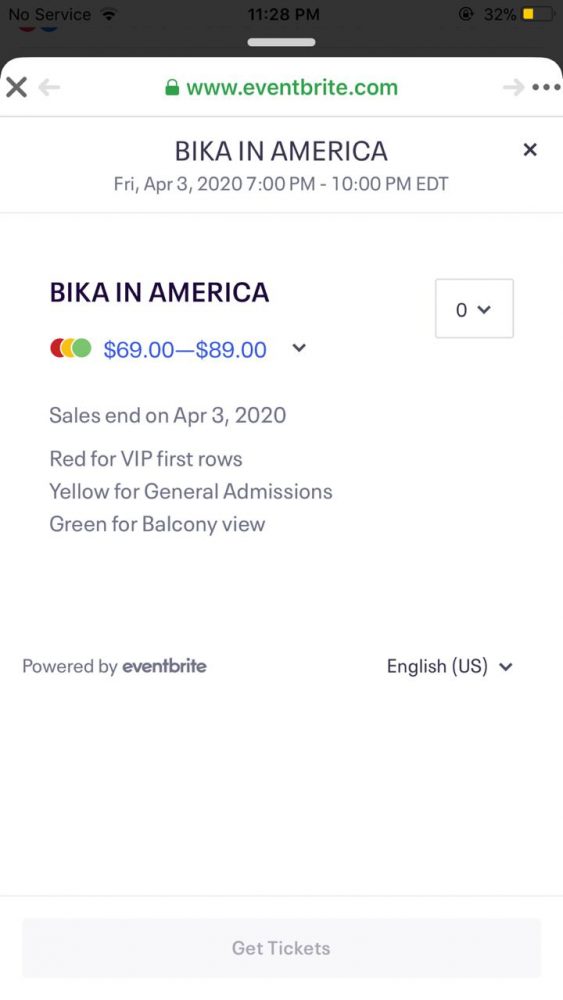Open the English (US) language selector
Screen dimensions: 563x1000
click(450, 666)
